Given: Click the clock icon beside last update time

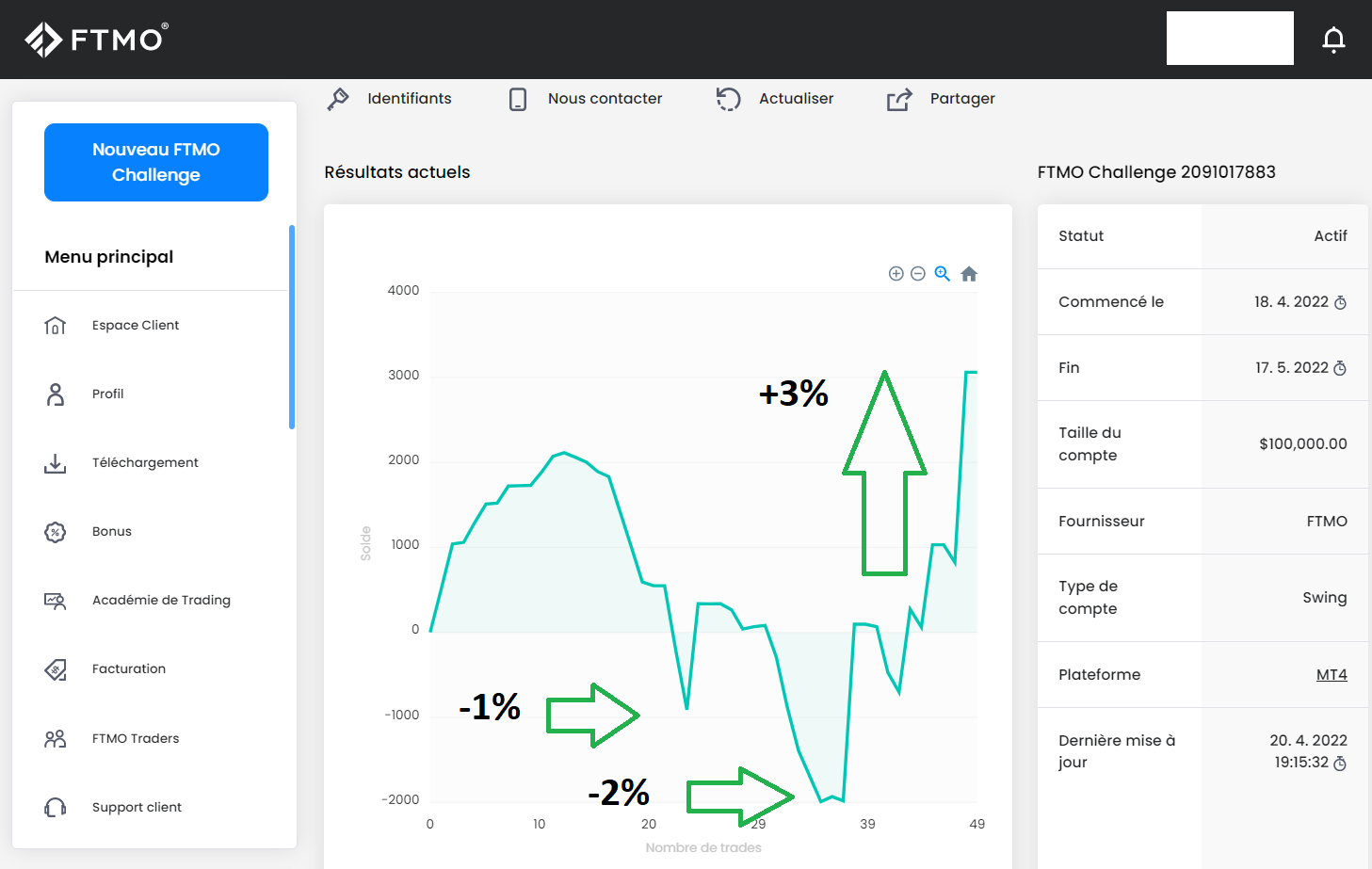Looking at the screenshot, I should pos(1340,764).
